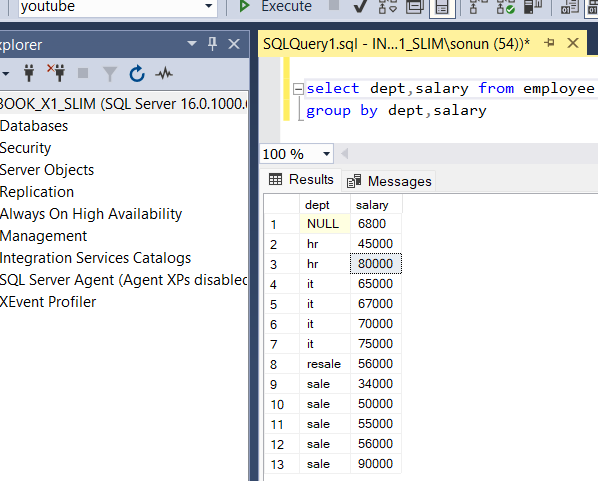Toggle the IntelliSense Enabled button
Screen dimensions: 598x481
point(442,7)
